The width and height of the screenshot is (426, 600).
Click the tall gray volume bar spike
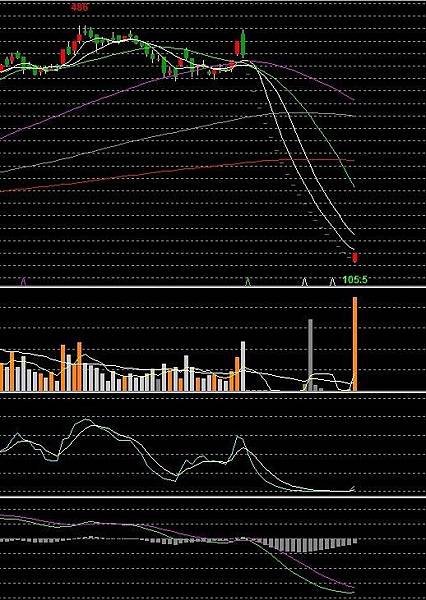[x=310, y=355]
